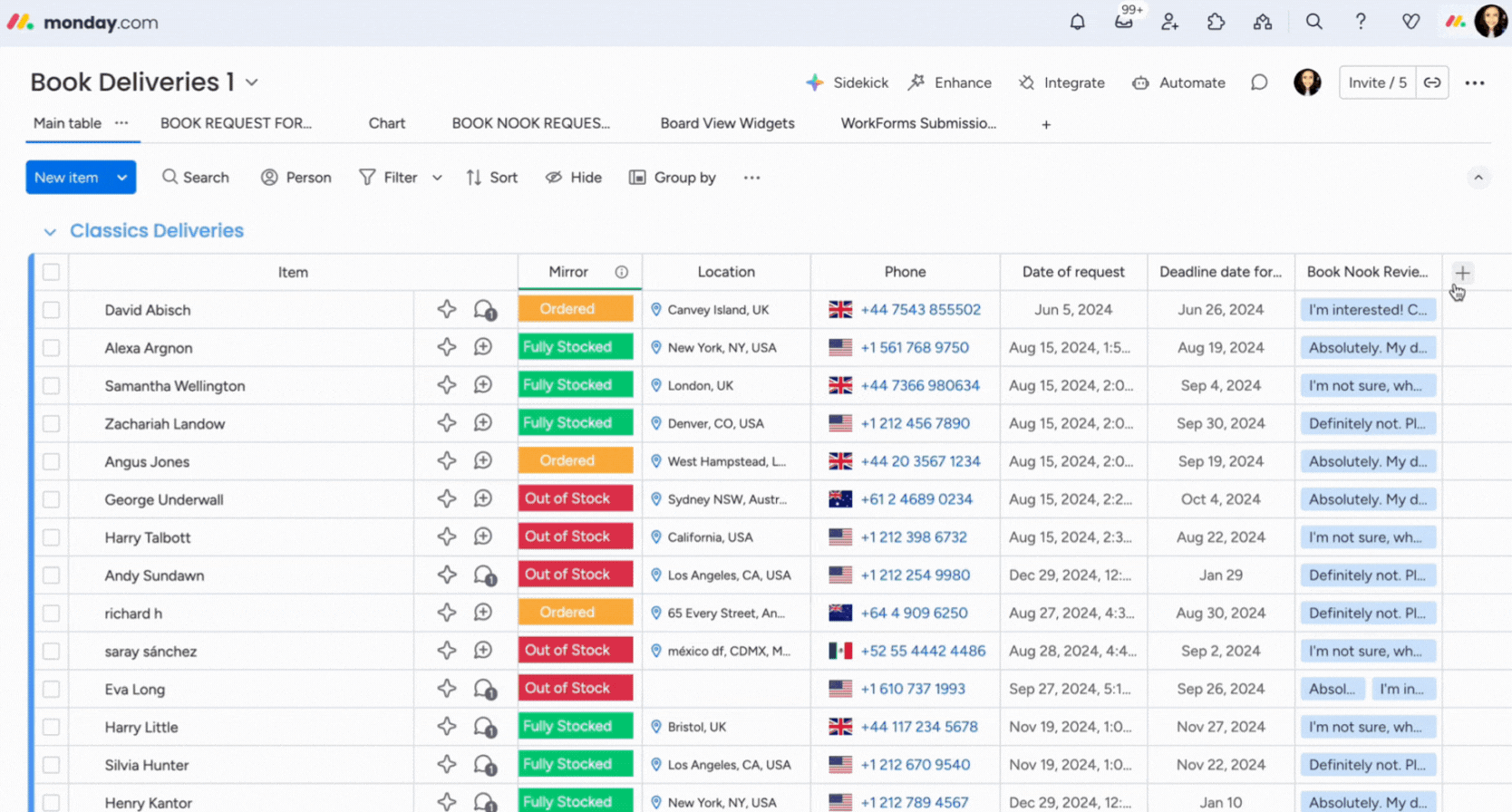Switch to Chart tab
This screenshot has width=1512, height=812.
coord(387,123)
